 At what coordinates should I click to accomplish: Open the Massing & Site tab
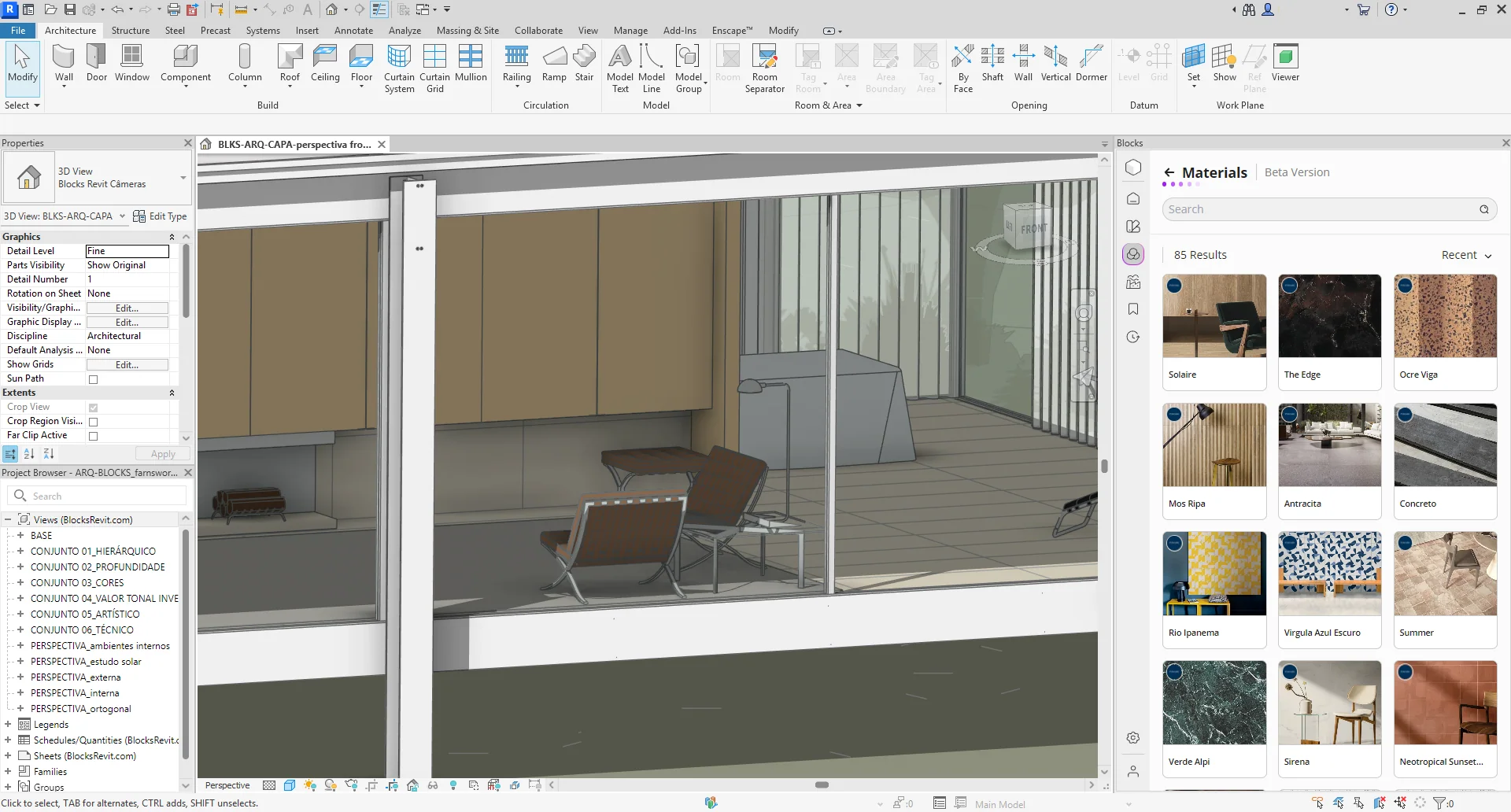(467, 31)
